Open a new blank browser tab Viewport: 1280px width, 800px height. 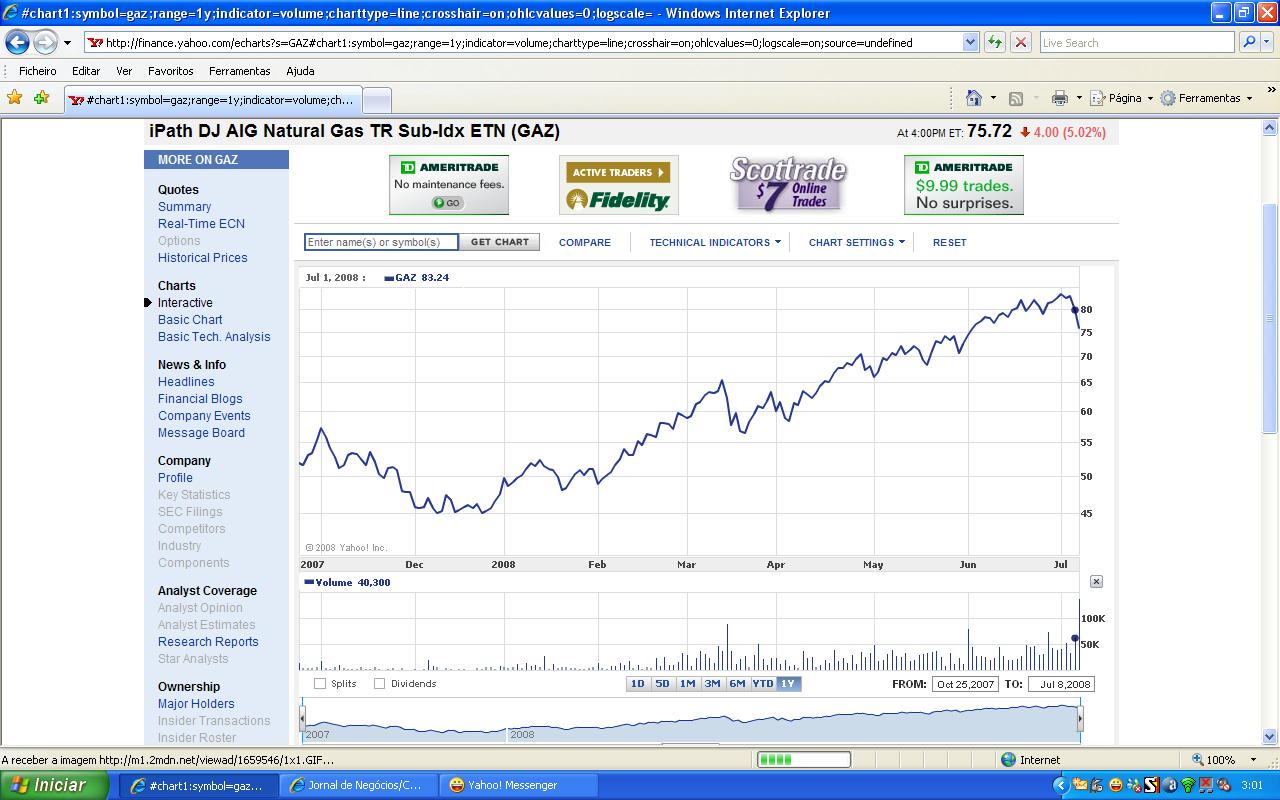click(x=376, y=100)
